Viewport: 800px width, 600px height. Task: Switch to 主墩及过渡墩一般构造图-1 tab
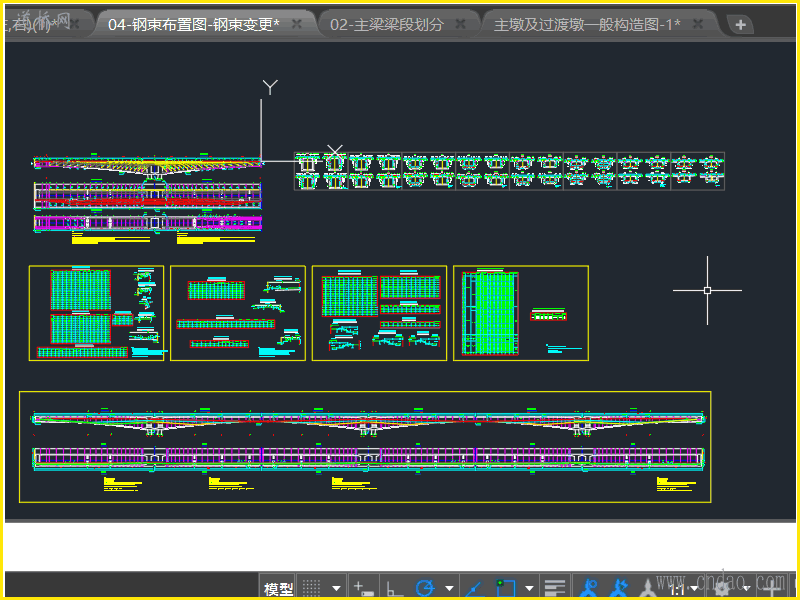[x=587, y=24]
